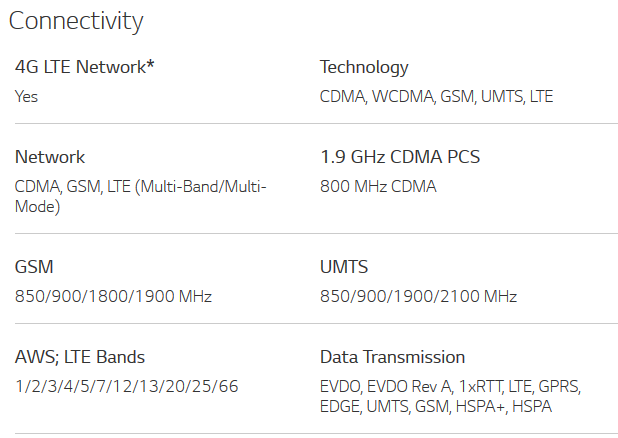Screen dimensions: 618x438
Task: Select the 4G LTE Network* label
Action: [84, 67]
